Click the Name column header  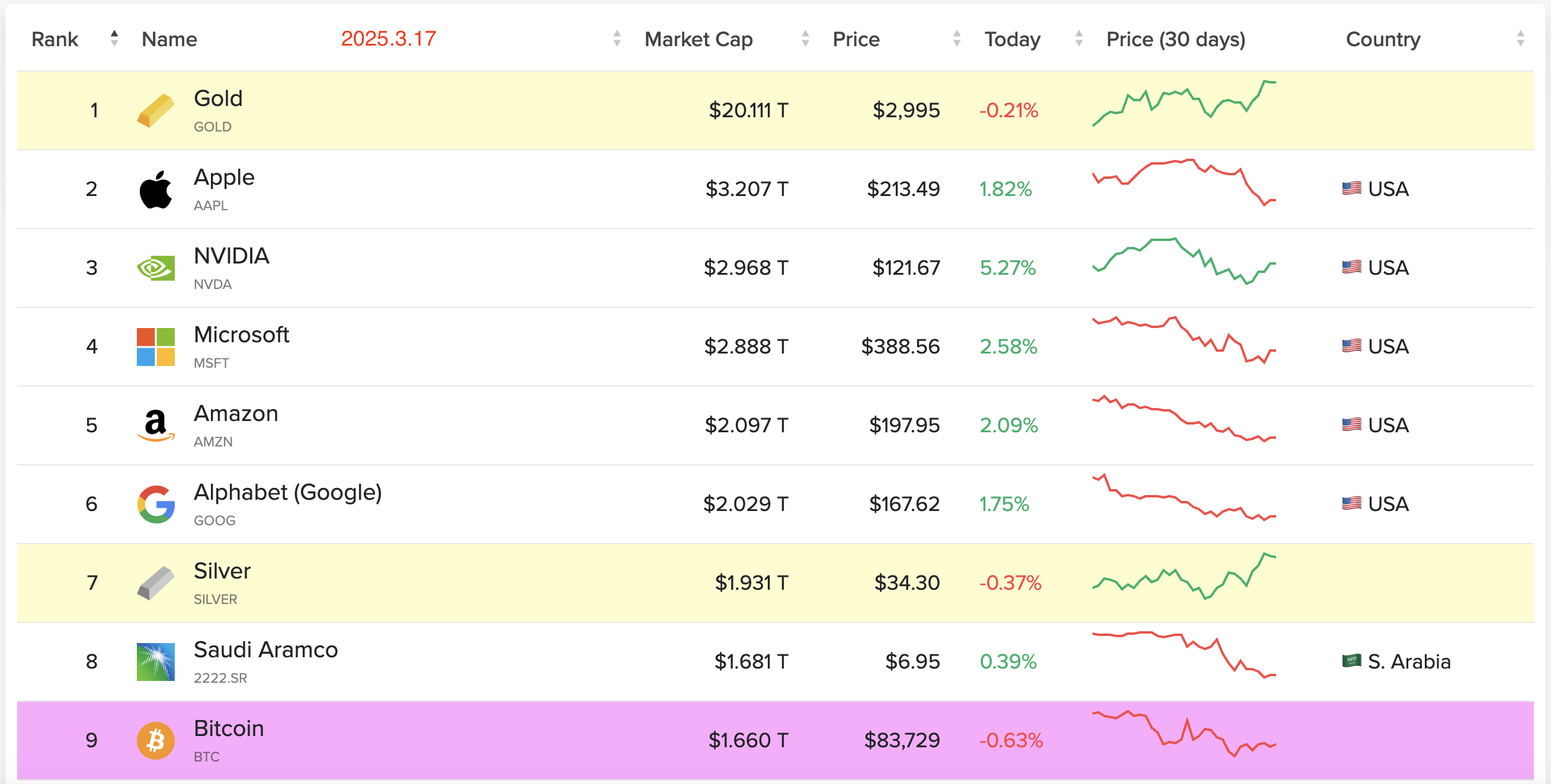point(169,39)
